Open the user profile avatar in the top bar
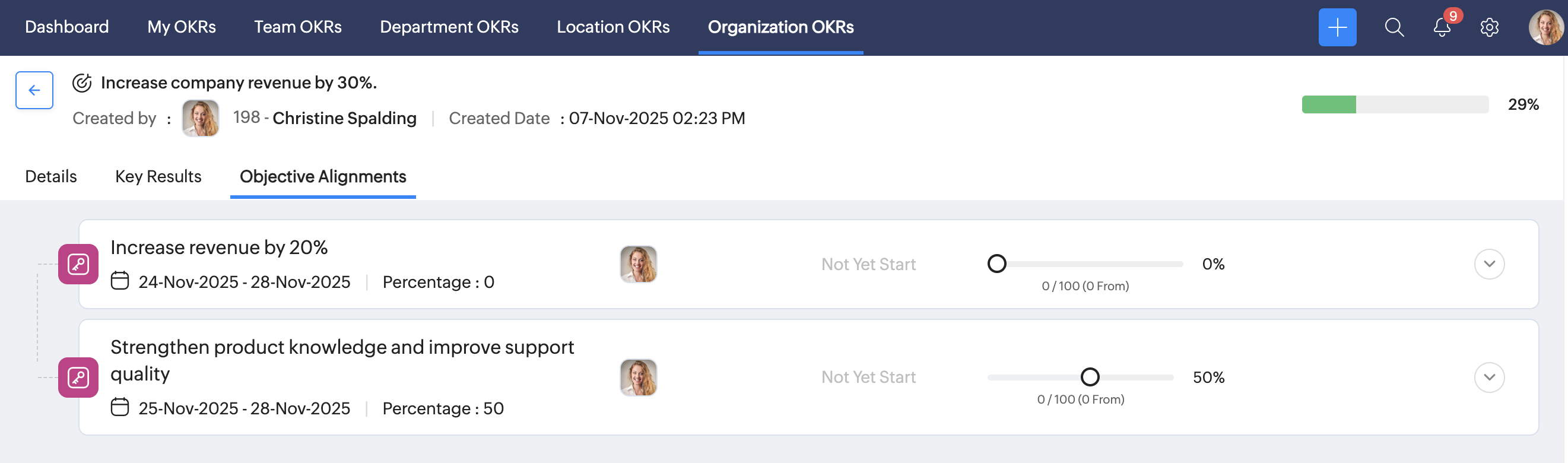The width and height of the screenshot is (1568, 463). 1544,27
